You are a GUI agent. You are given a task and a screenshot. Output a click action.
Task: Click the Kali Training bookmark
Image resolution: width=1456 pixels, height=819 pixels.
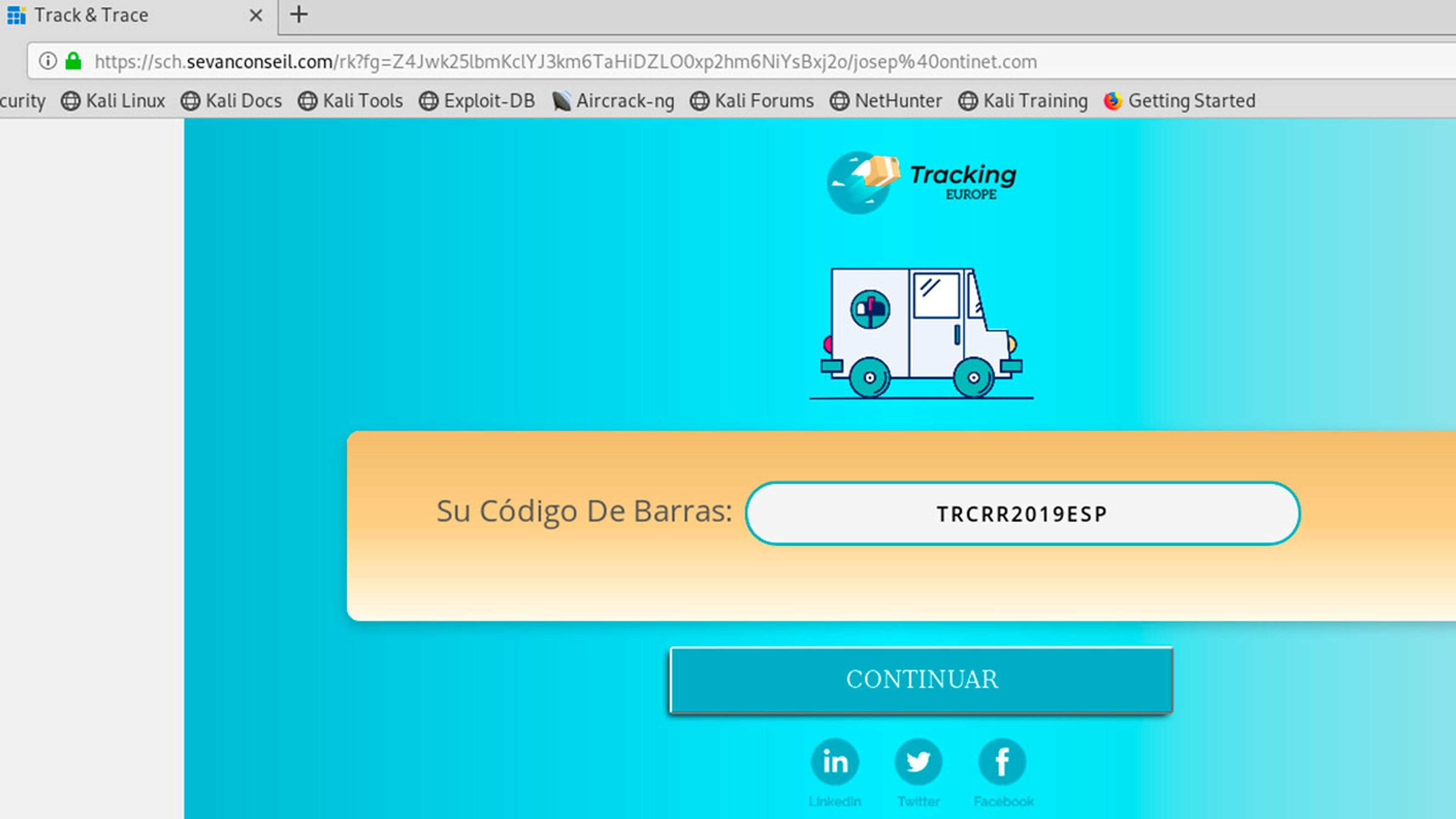point(1036,100)
